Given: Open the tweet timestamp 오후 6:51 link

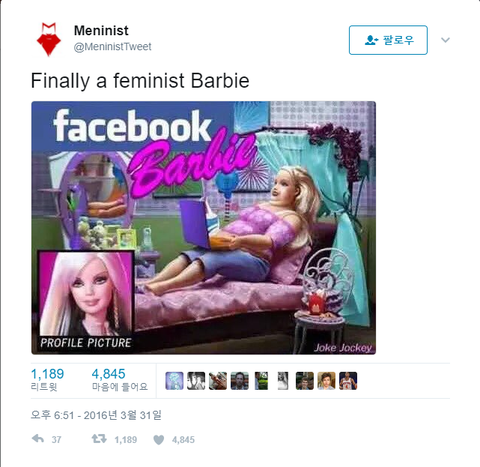Looking at the screenshot, I should (96, 415).
